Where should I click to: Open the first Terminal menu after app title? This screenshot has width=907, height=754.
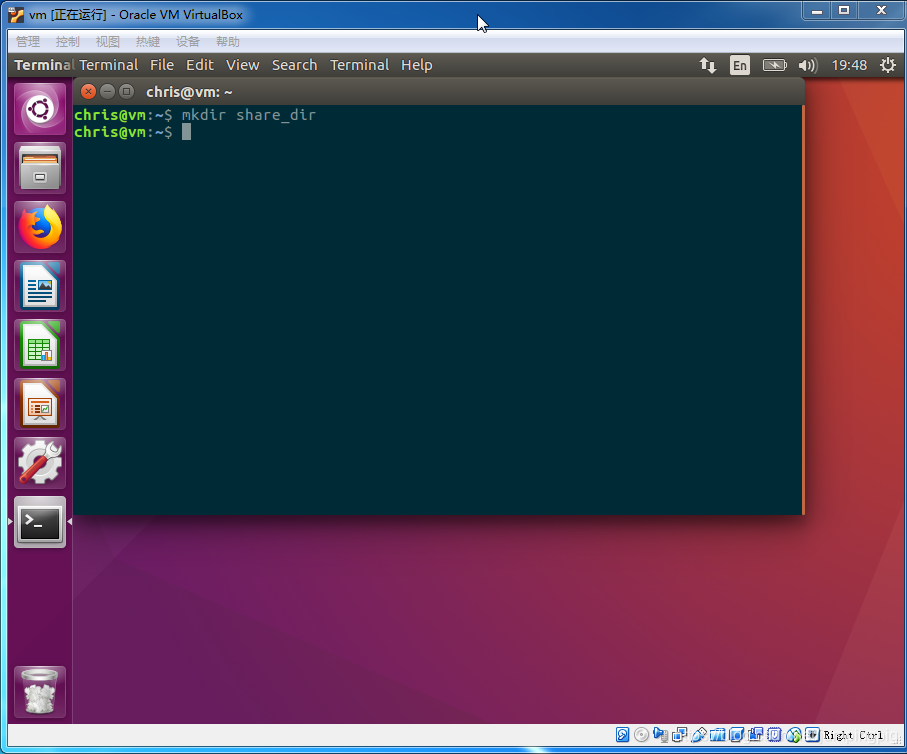109,65
